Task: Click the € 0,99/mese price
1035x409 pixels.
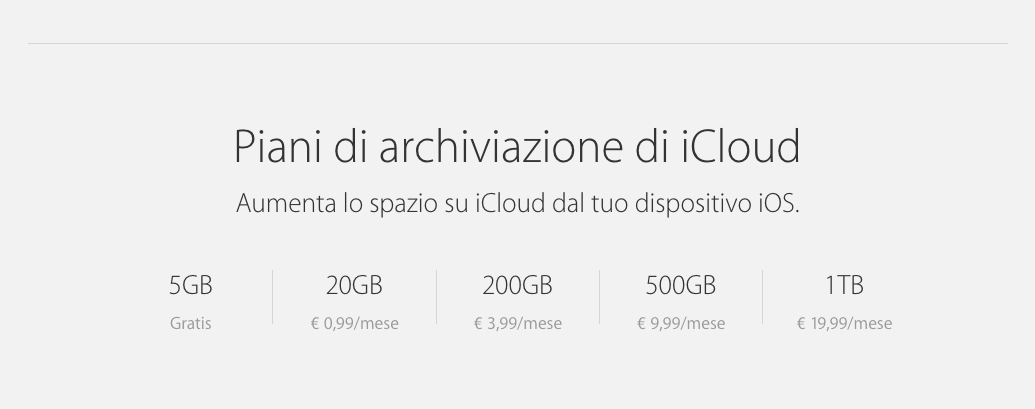Action: tap(354, 324)
